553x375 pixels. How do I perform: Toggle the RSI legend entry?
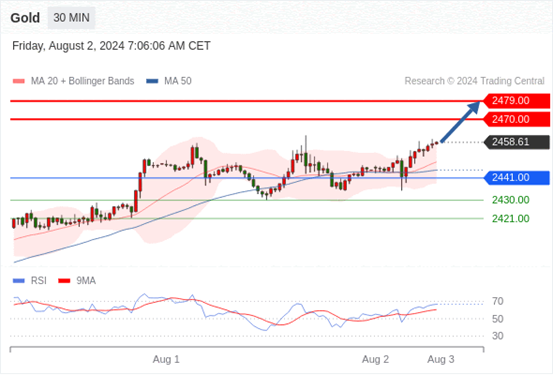30,281
